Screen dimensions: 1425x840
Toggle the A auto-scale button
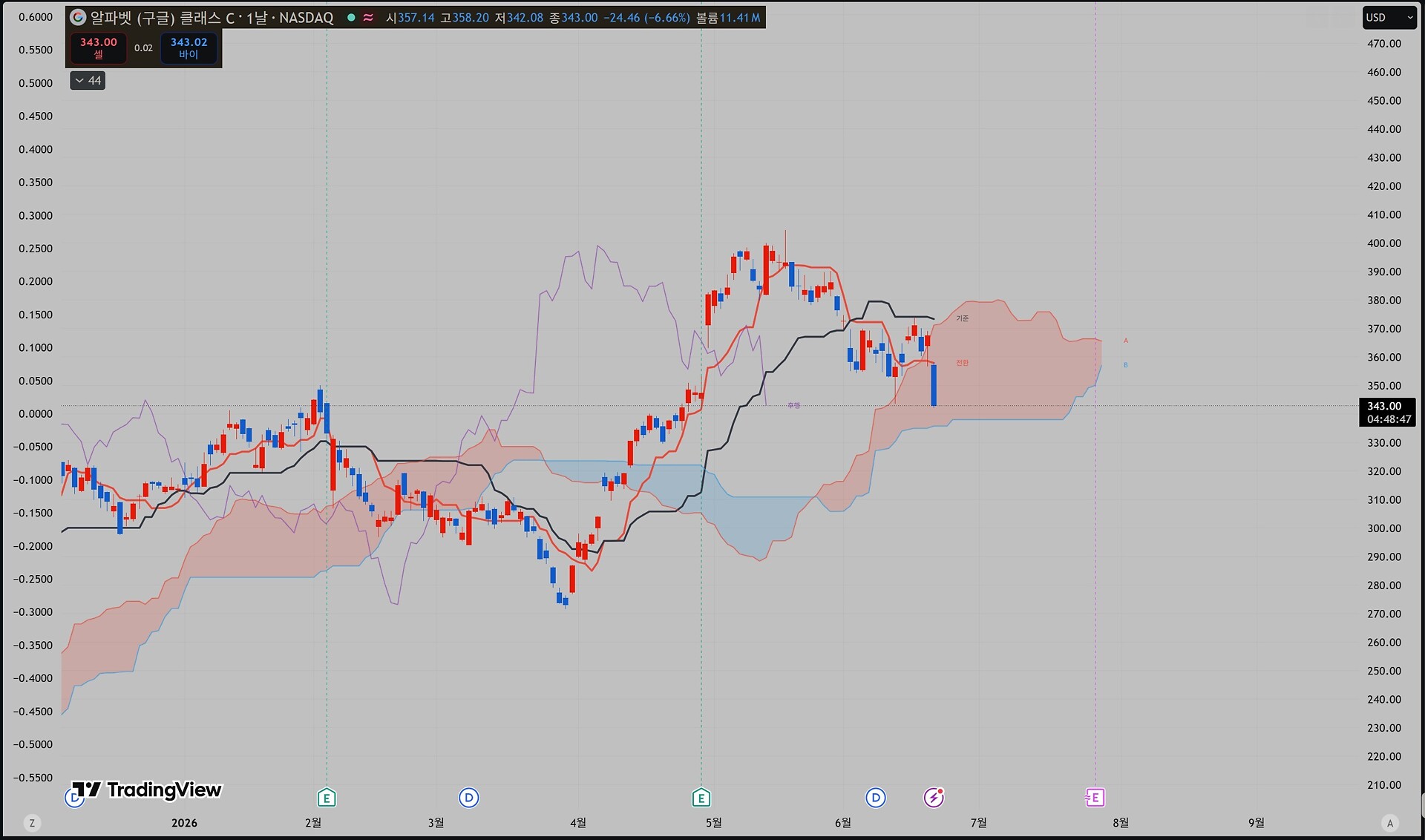(1390, 823)
